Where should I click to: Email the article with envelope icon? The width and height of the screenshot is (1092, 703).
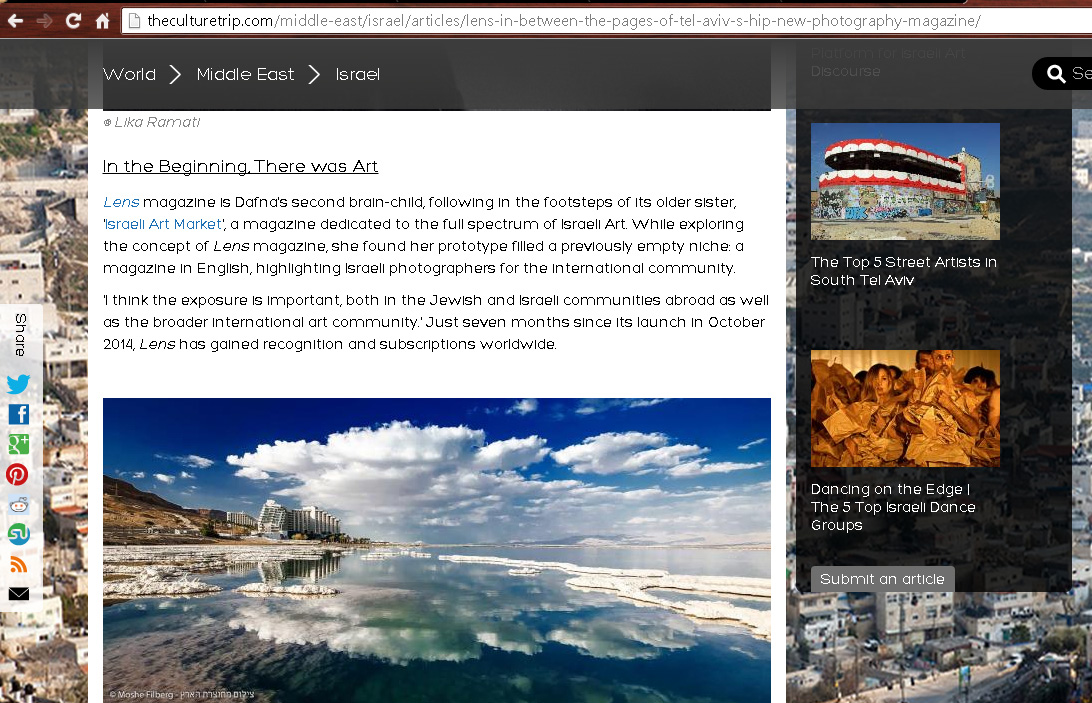click(19, 594)
